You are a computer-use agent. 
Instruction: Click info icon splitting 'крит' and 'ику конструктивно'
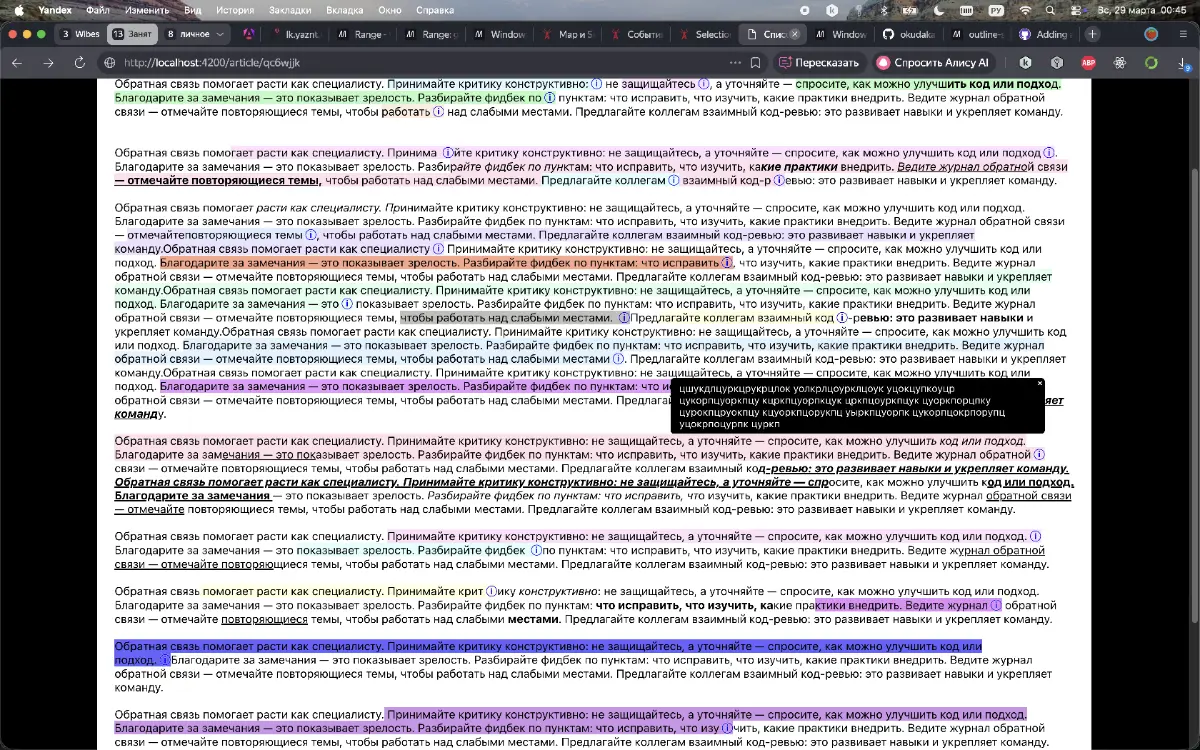point(491,591)
